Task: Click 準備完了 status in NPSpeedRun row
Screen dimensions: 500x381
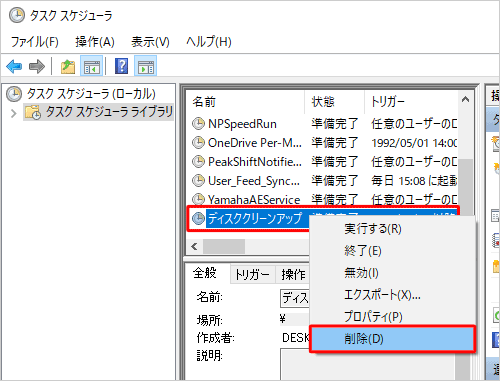Action: click(335, 124)
